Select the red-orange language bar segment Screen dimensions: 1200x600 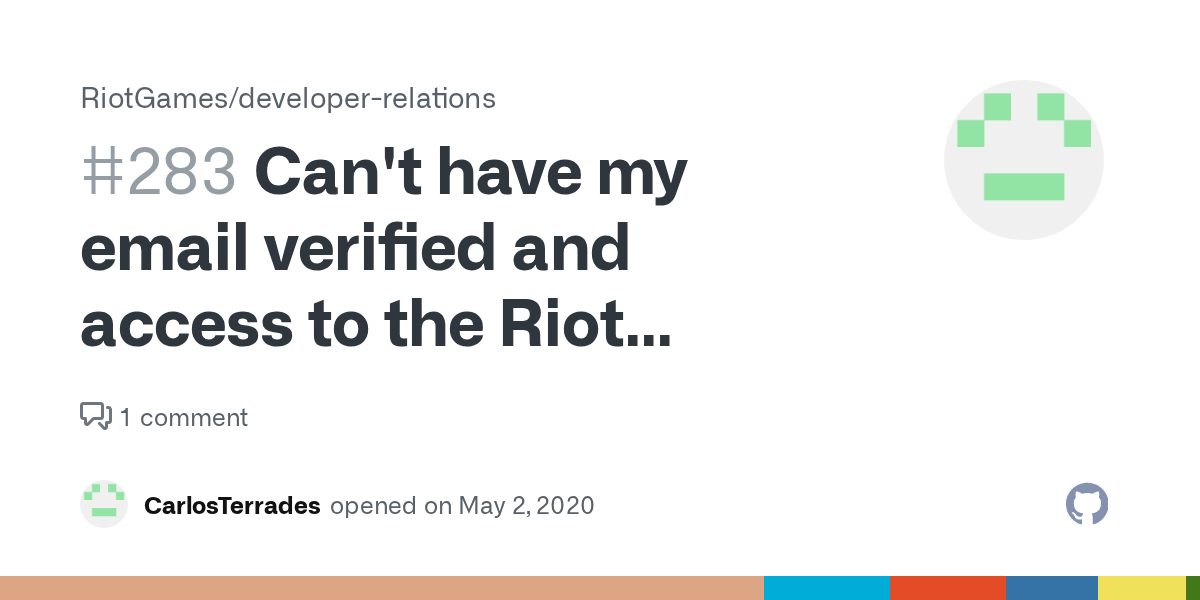click(x=948, y=588)
